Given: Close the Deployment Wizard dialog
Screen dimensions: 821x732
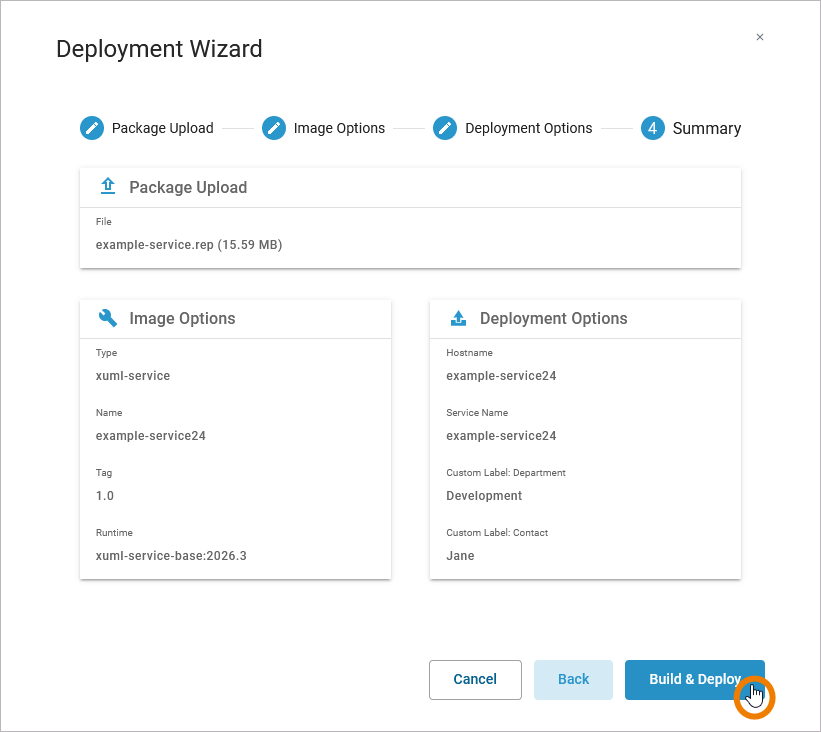Looking at the screenshot, I should pos(760,37).
